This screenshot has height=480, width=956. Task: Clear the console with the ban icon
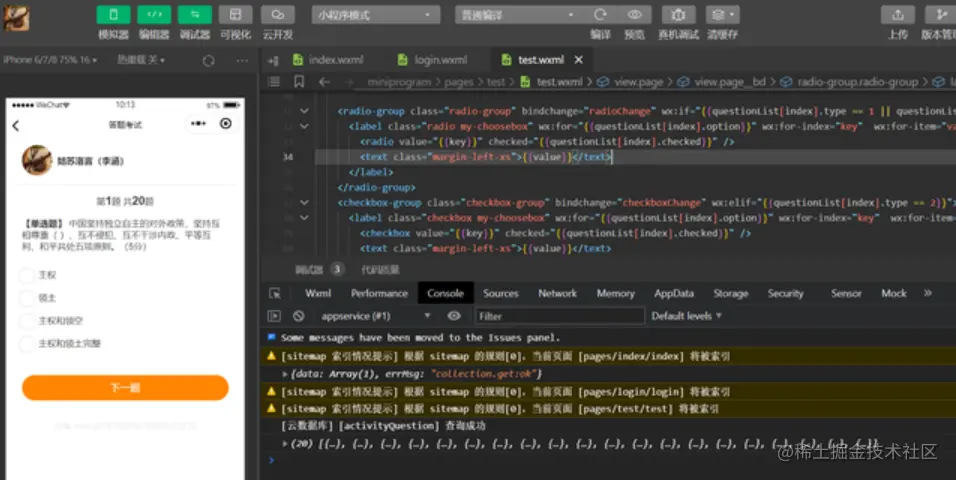[x=298, y=316]
